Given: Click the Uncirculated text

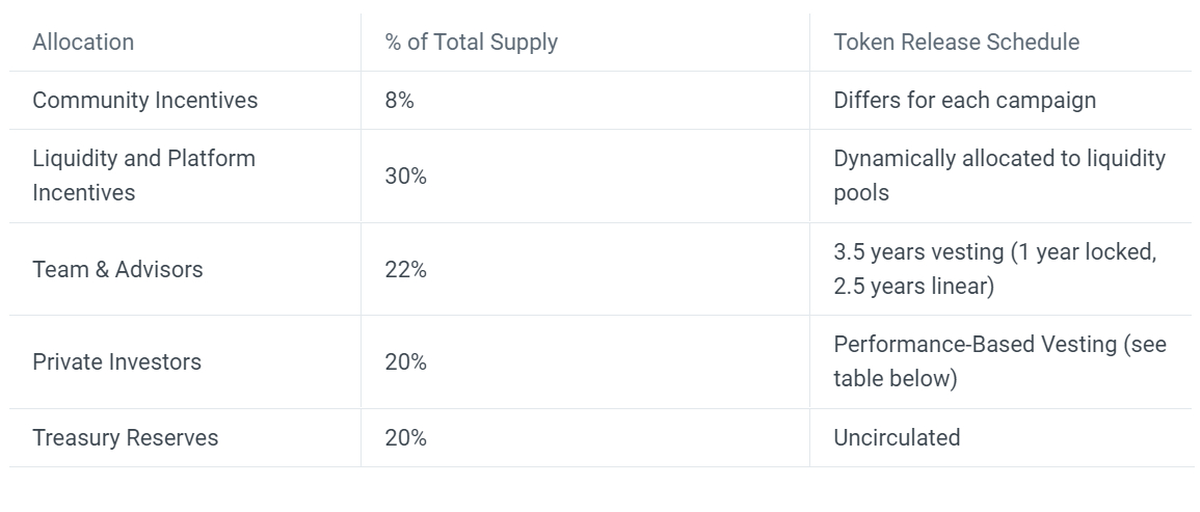Looking at the screenshot, I should 896,437.
